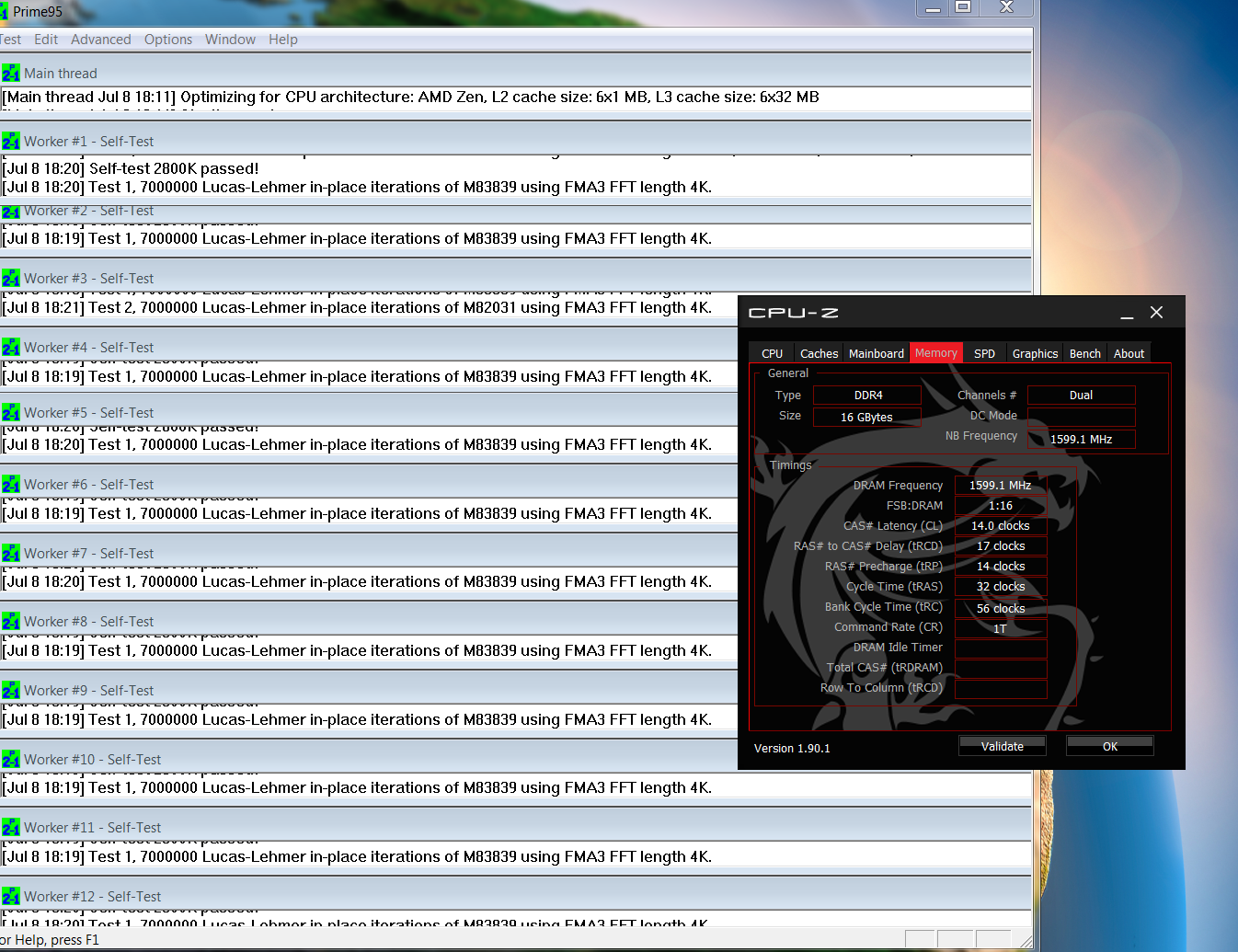1238x952 pixels.
Task: Switch to the Mainboard tab
Action: pos(876,354)
